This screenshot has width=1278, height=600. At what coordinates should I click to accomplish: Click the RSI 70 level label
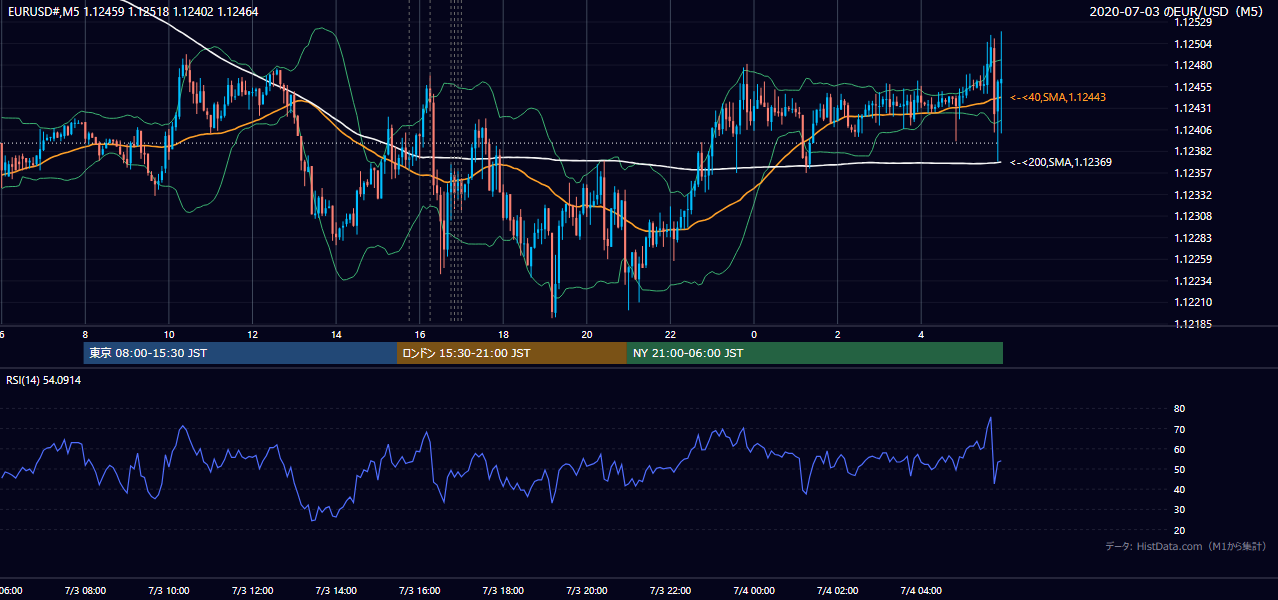[1179, 429]
